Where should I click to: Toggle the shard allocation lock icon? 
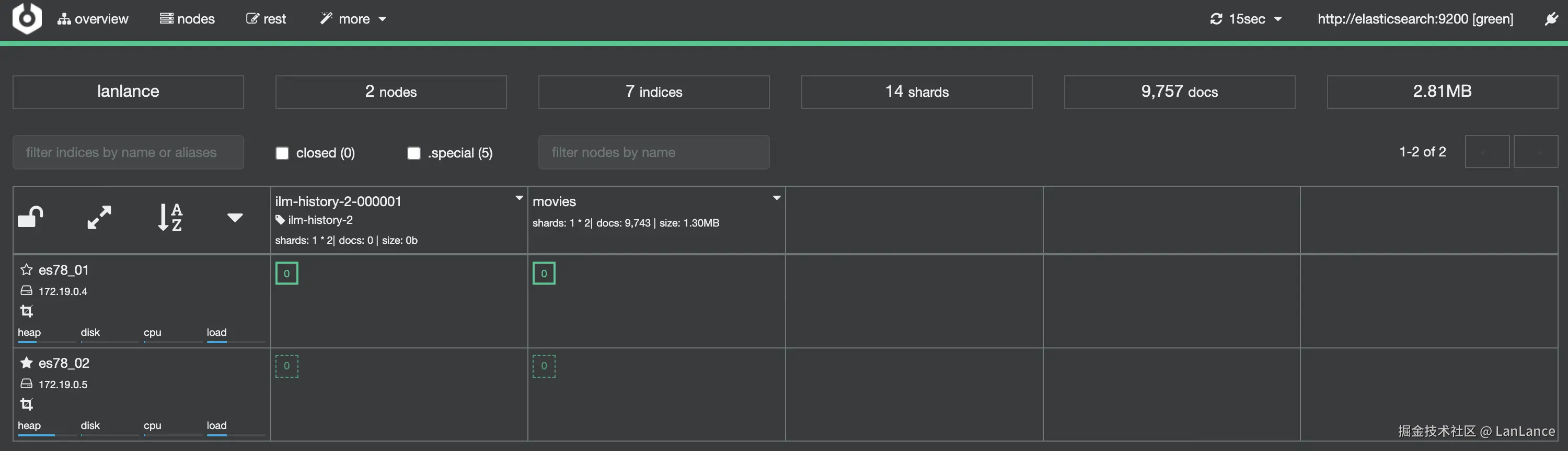point(30,217)
